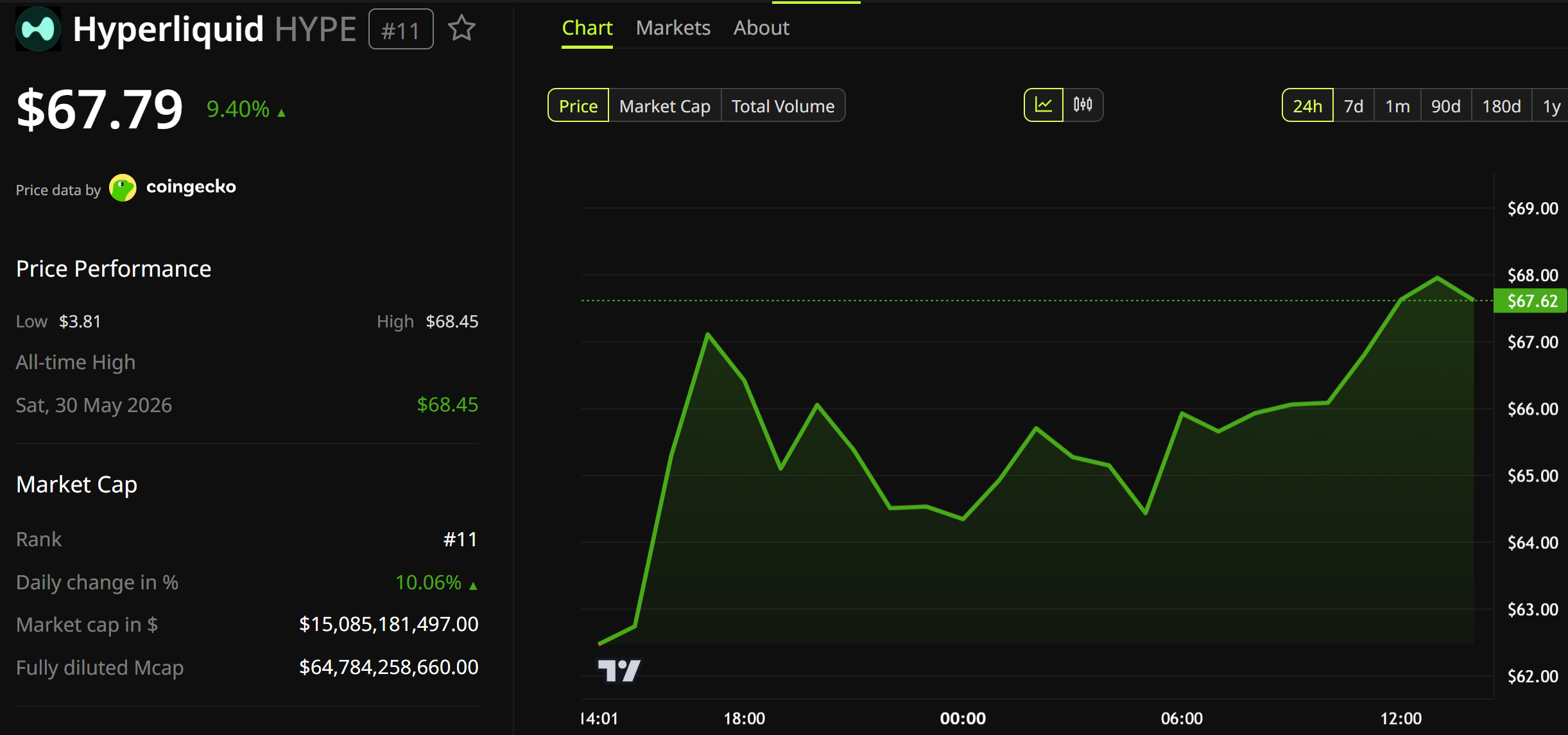1568x735 pixels.
Task: Click the $62.00 axis label
Action: coord(1533,676)
